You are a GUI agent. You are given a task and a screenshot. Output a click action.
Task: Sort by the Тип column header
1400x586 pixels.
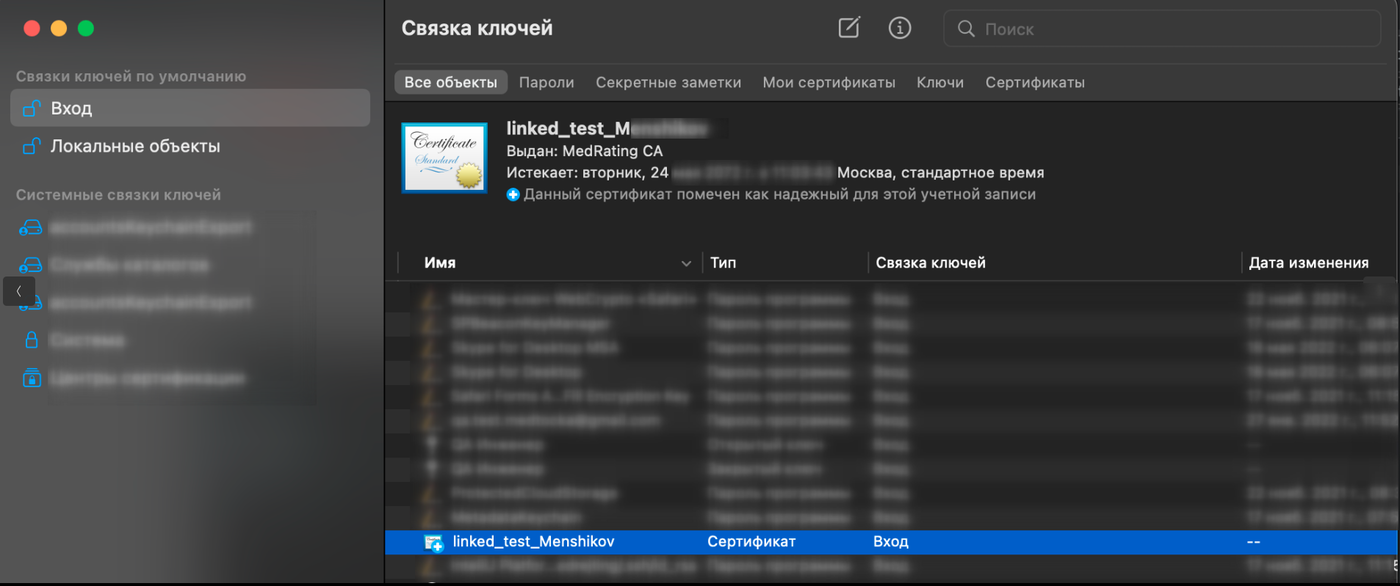coord(723,263)
